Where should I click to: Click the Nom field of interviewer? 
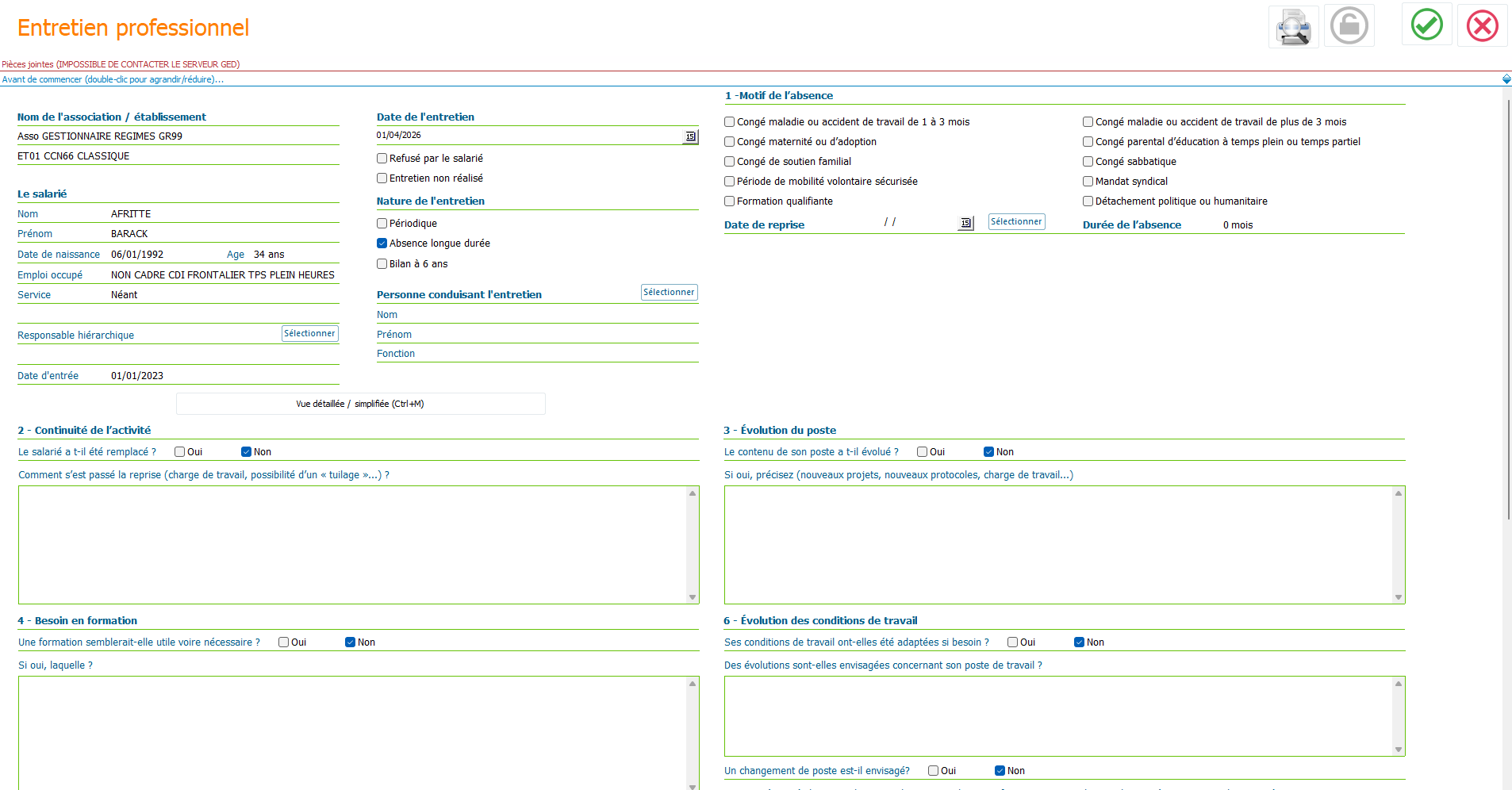[538, 315]
